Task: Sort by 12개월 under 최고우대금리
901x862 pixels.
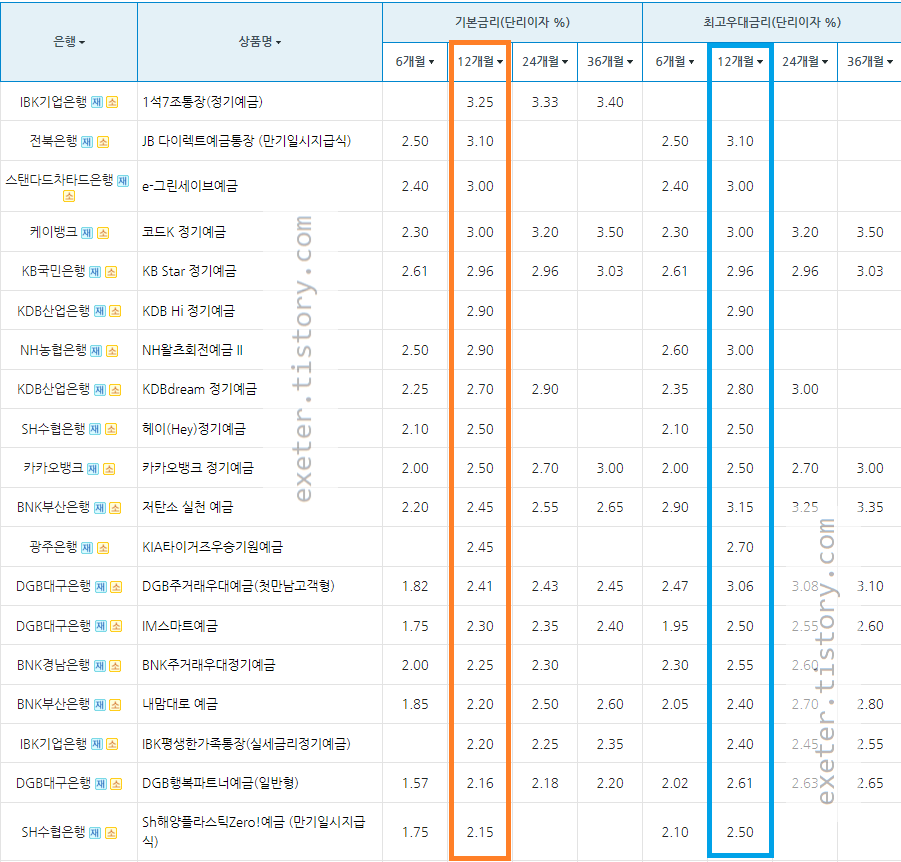Action: pos(740,61)
